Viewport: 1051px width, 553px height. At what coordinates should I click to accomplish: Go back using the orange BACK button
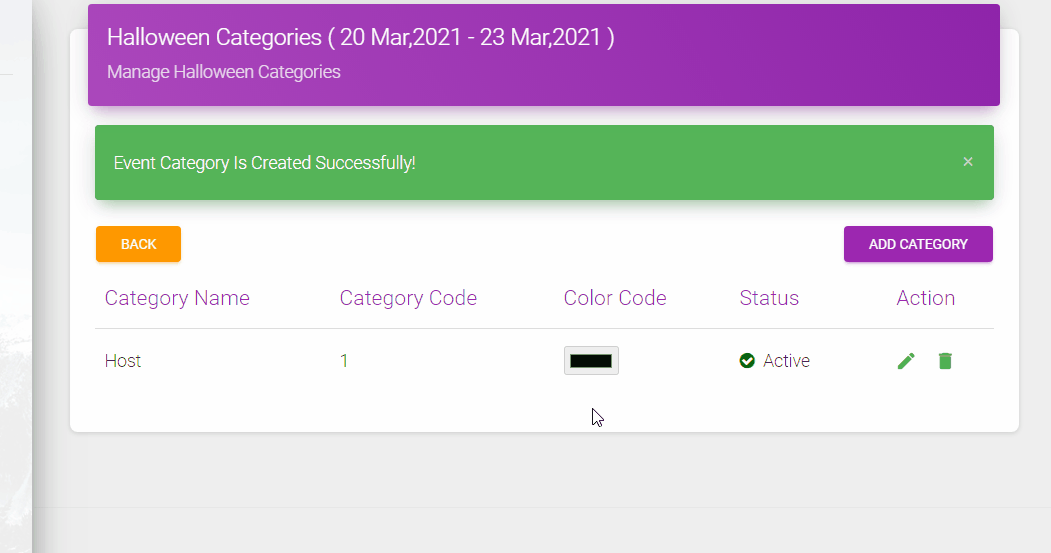point(138,244)
